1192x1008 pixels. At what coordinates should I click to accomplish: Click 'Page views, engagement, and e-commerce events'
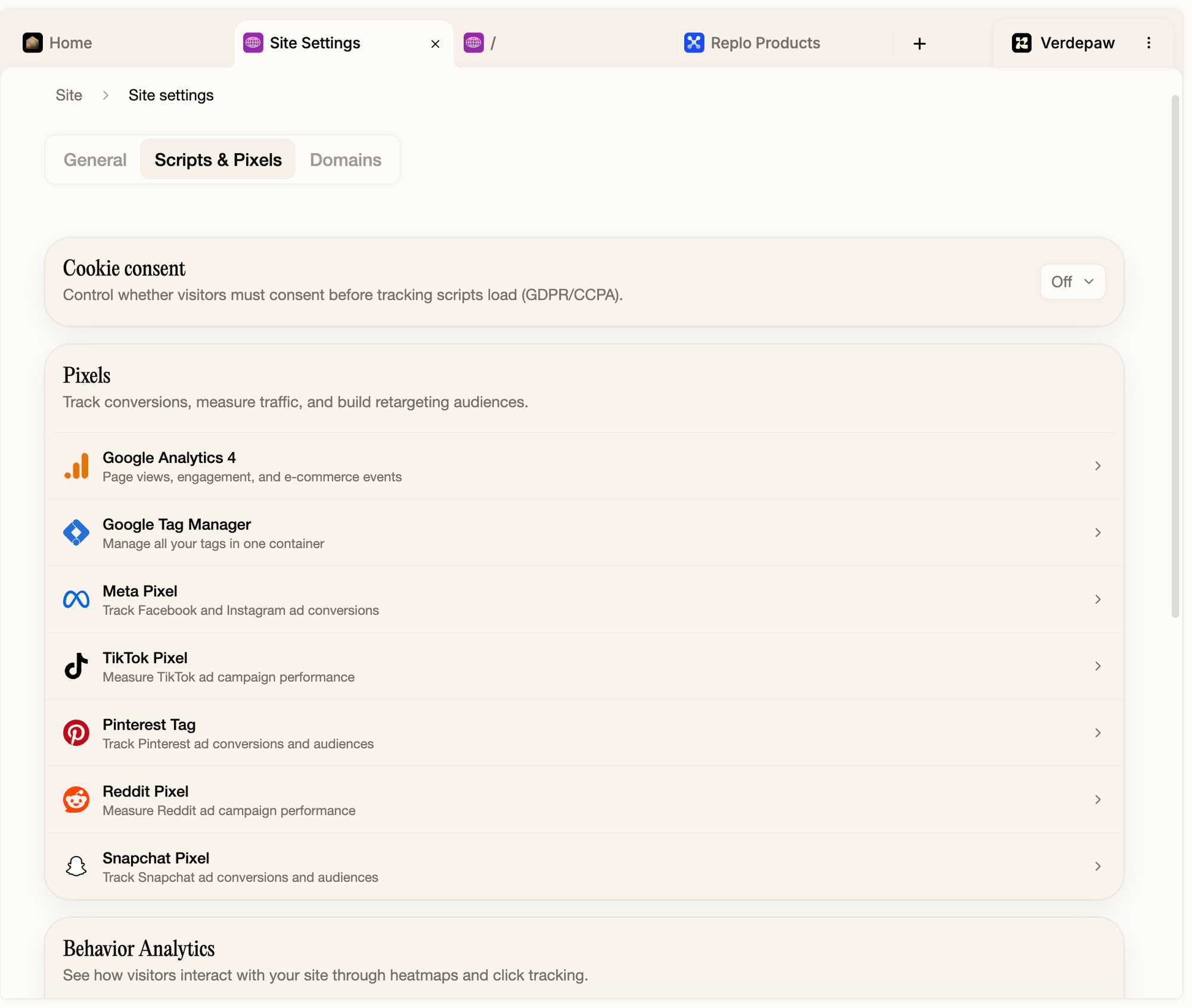252,477
